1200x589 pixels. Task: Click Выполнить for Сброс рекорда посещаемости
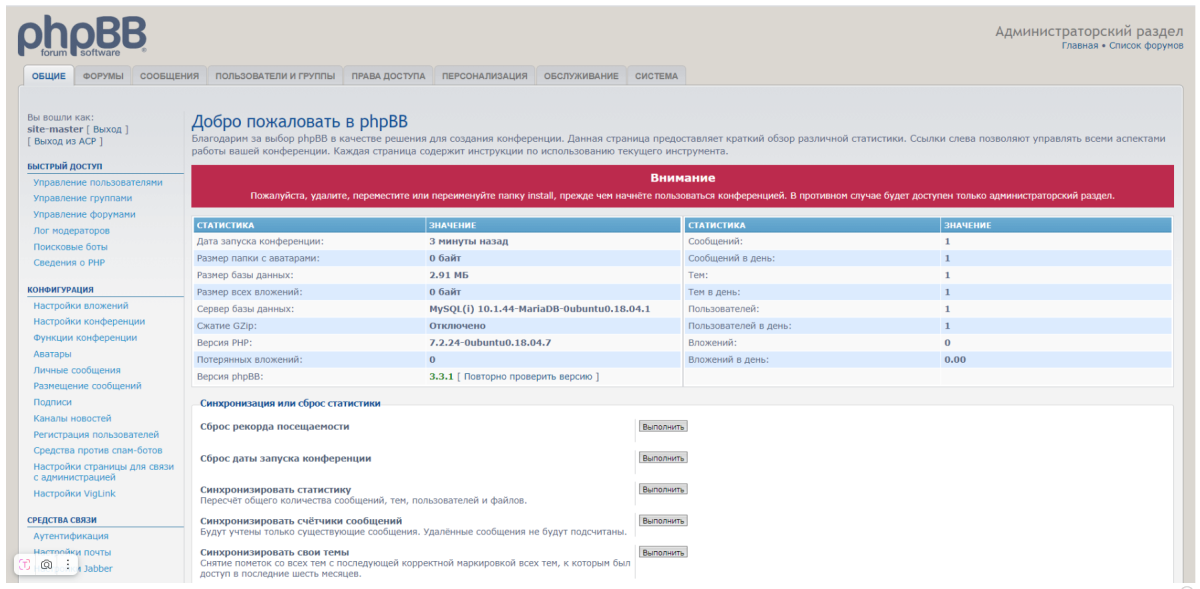663,426
